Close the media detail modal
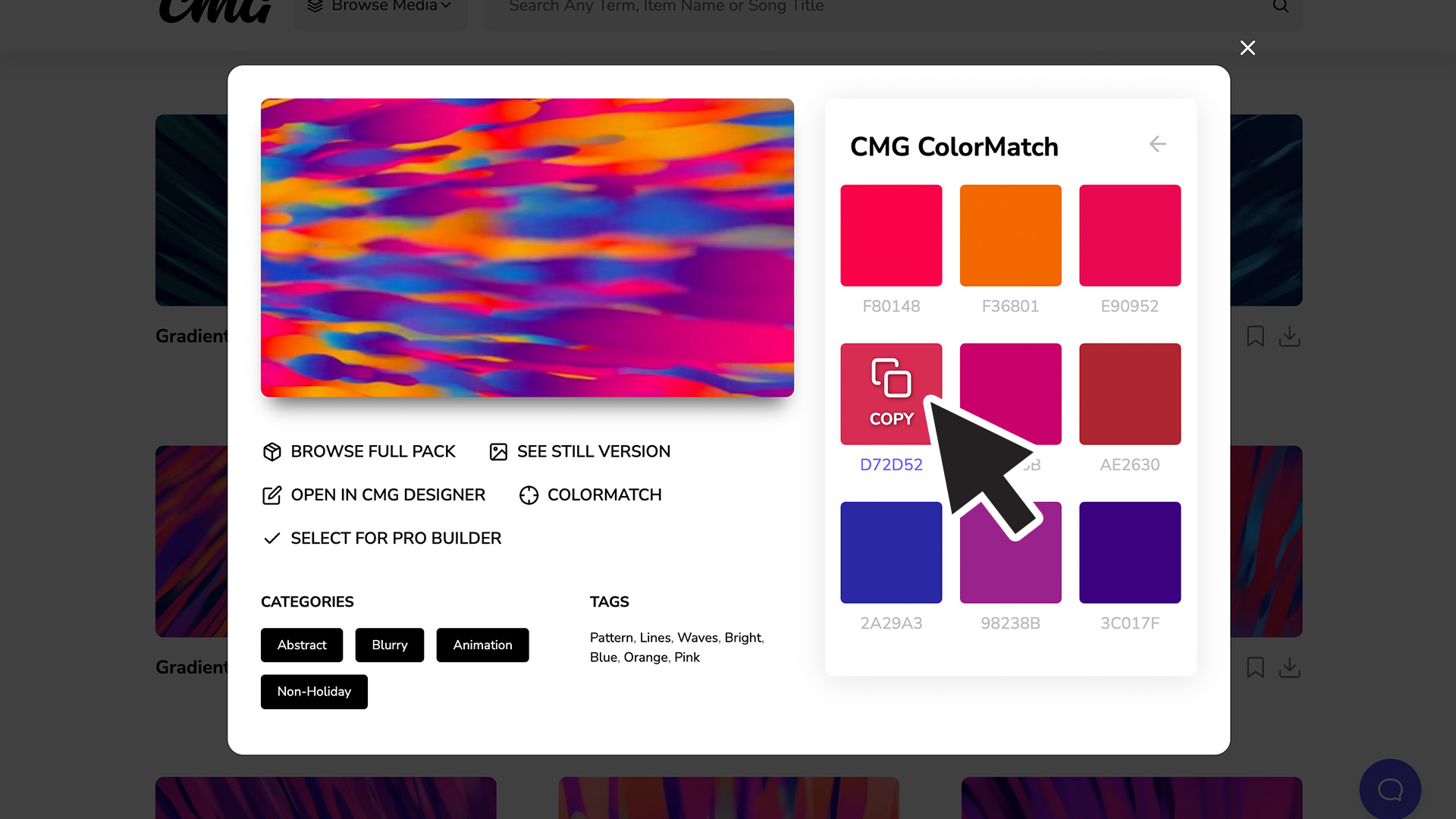Image resolution: width=1456 pixels, height=819 pixels. (x=1247, y=48)
